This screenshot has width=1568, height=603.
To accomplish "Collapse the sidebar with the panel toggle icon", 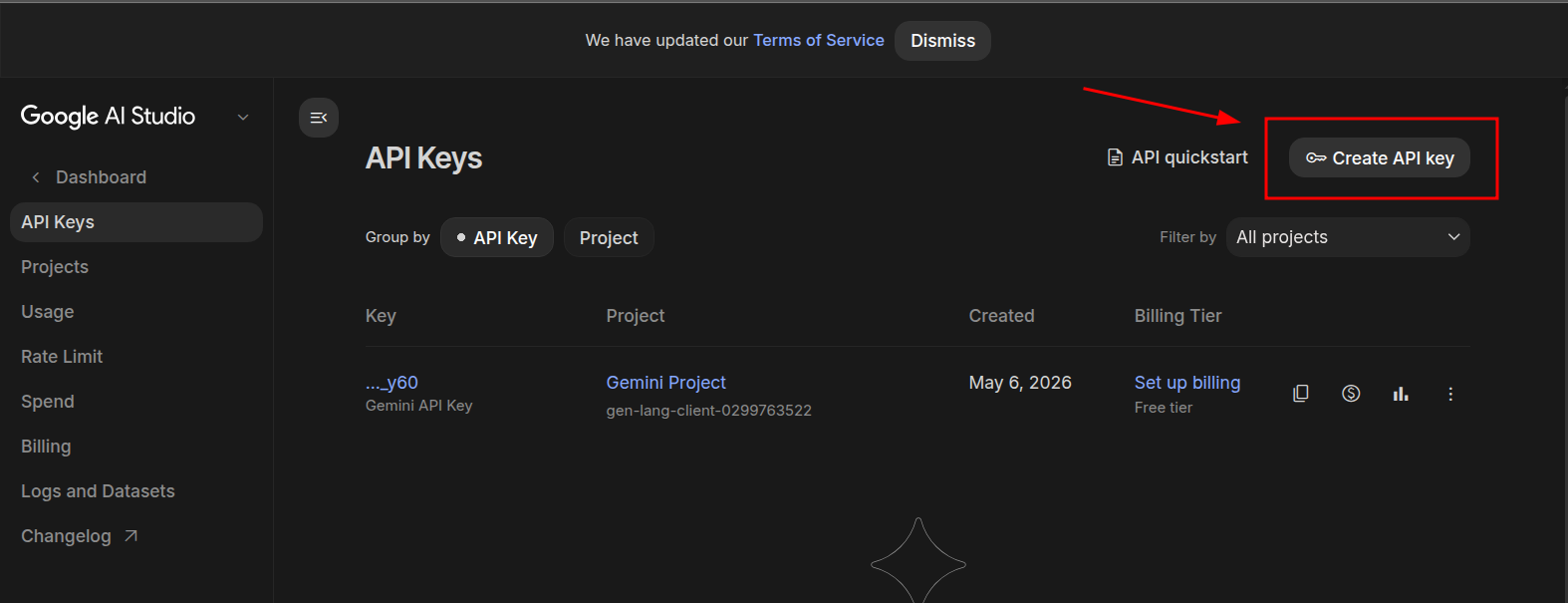I will (x=319, y=118).
